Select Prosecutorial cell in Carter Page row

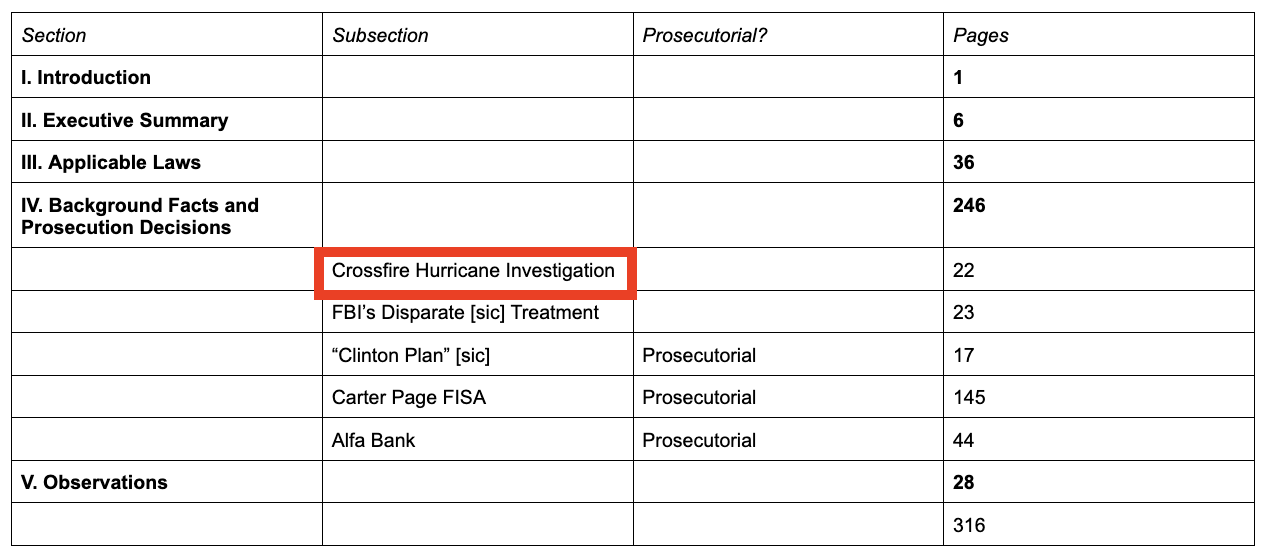[788, 397]
